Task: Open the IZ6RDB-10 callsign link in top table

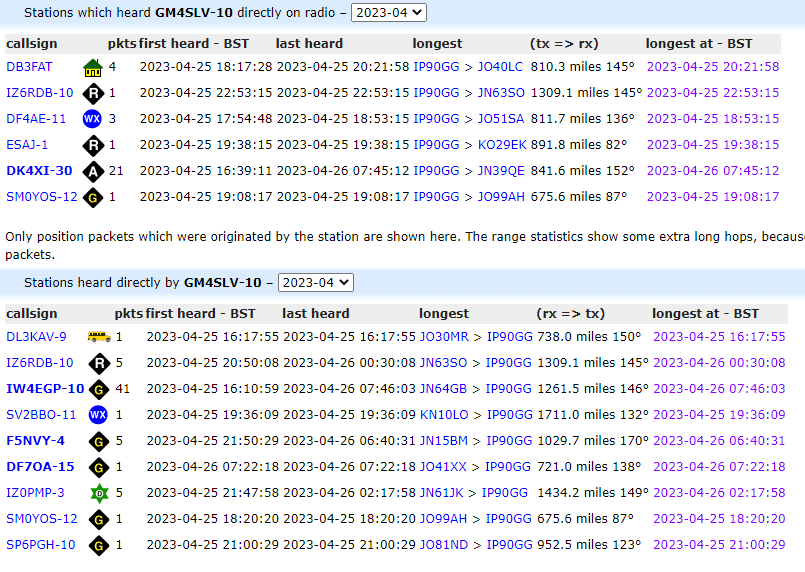Action: 39,93
